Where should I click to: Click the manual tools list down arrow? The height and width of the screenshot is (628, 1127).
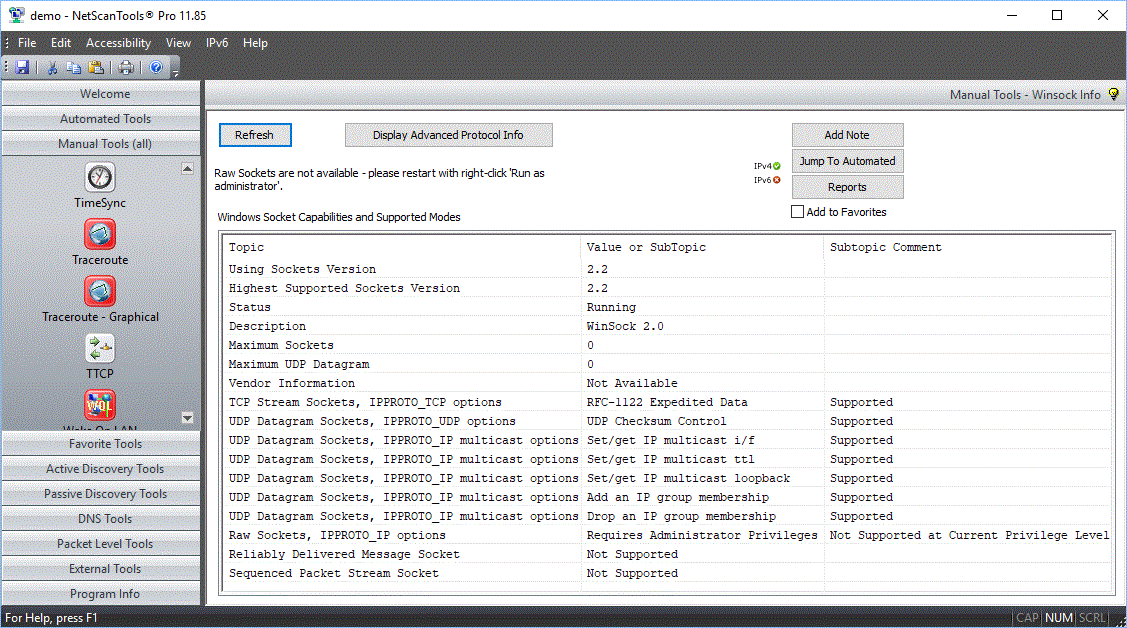point(188,417)
